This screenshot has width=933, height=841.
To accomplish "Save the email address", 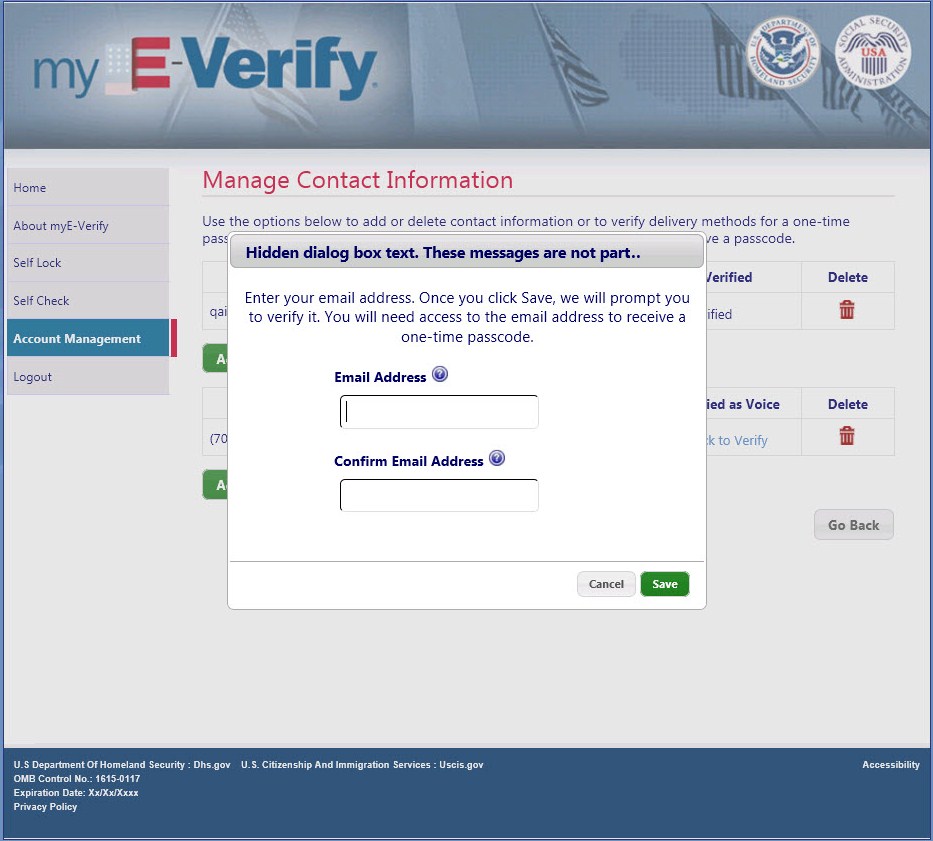I will pos(665,584).
